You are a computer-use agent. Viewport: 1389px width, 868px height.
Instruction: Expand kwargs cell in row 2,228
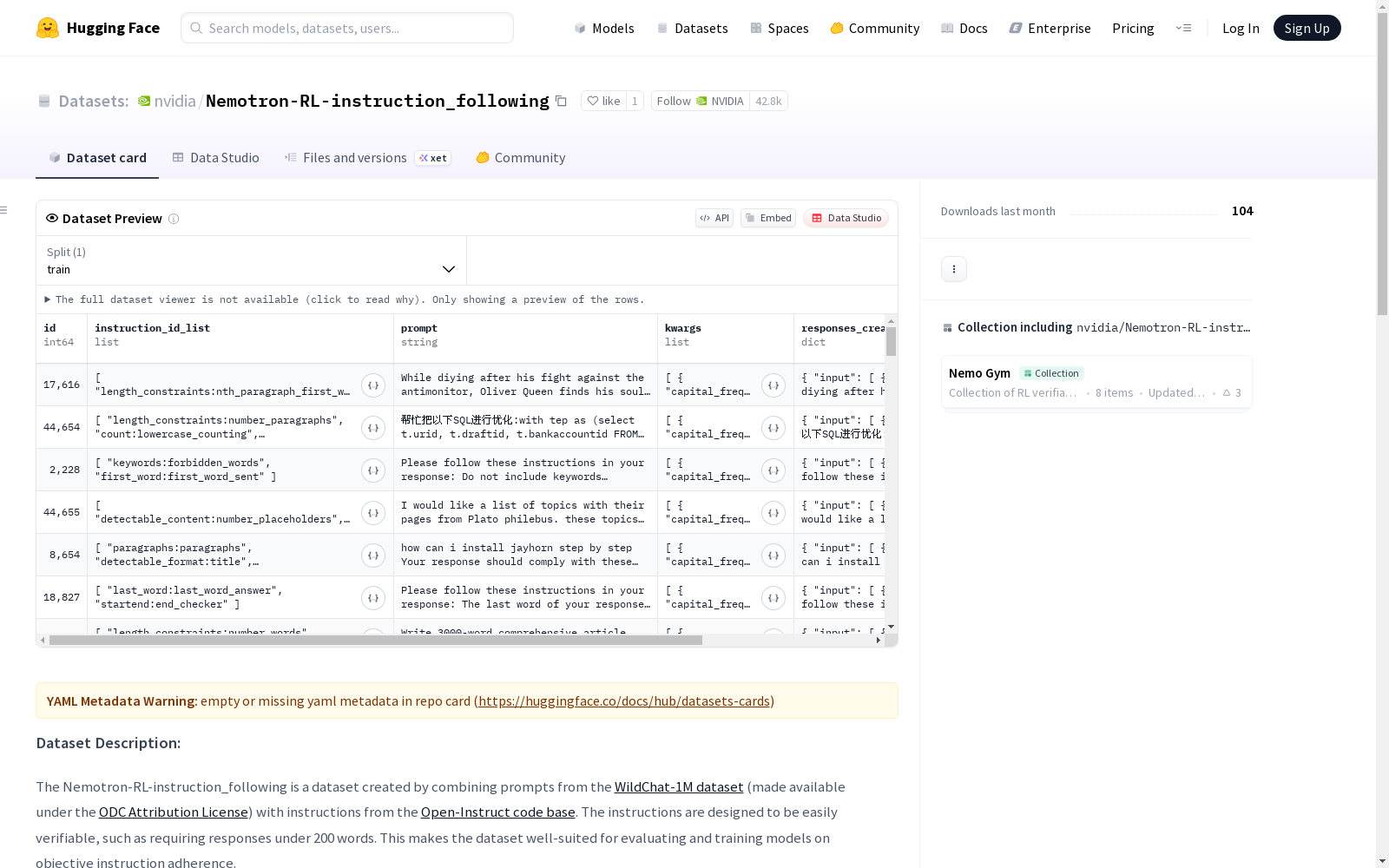[773, 470]
